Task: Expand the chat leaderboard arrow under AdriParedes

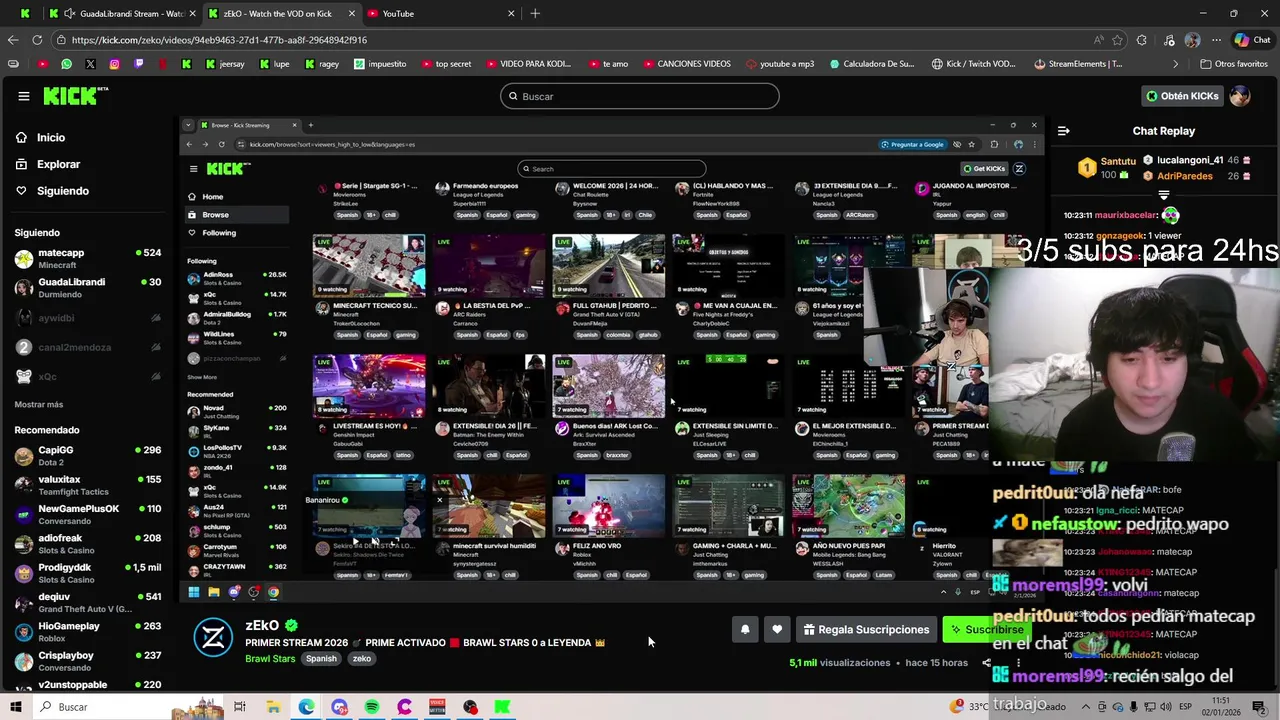Action: tap(1164, 195)
